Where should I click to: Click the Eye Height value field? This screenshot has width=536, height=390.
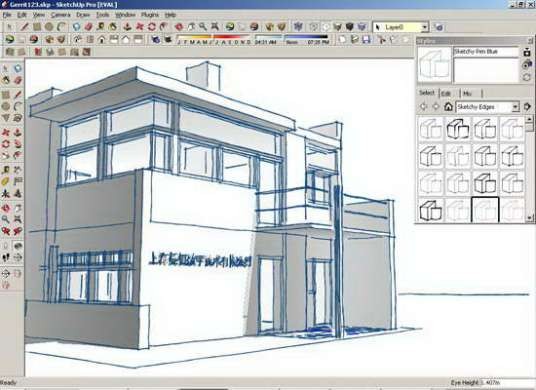pos(508,382)
